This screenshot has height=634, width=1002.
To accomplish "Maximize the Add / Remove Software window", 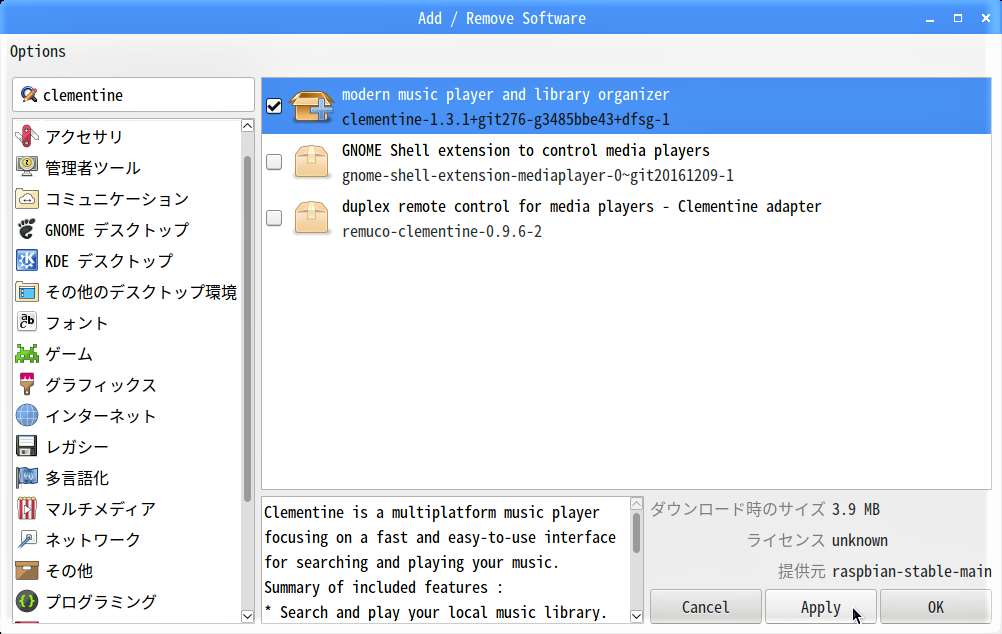I will click(958, 19).
